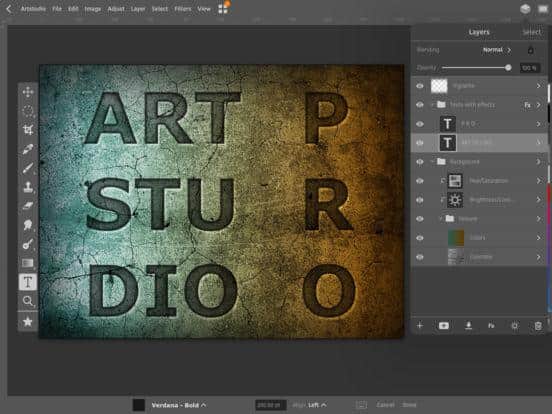Click the black text color swatch
The image size is (552, 414).
pos(139,405)
